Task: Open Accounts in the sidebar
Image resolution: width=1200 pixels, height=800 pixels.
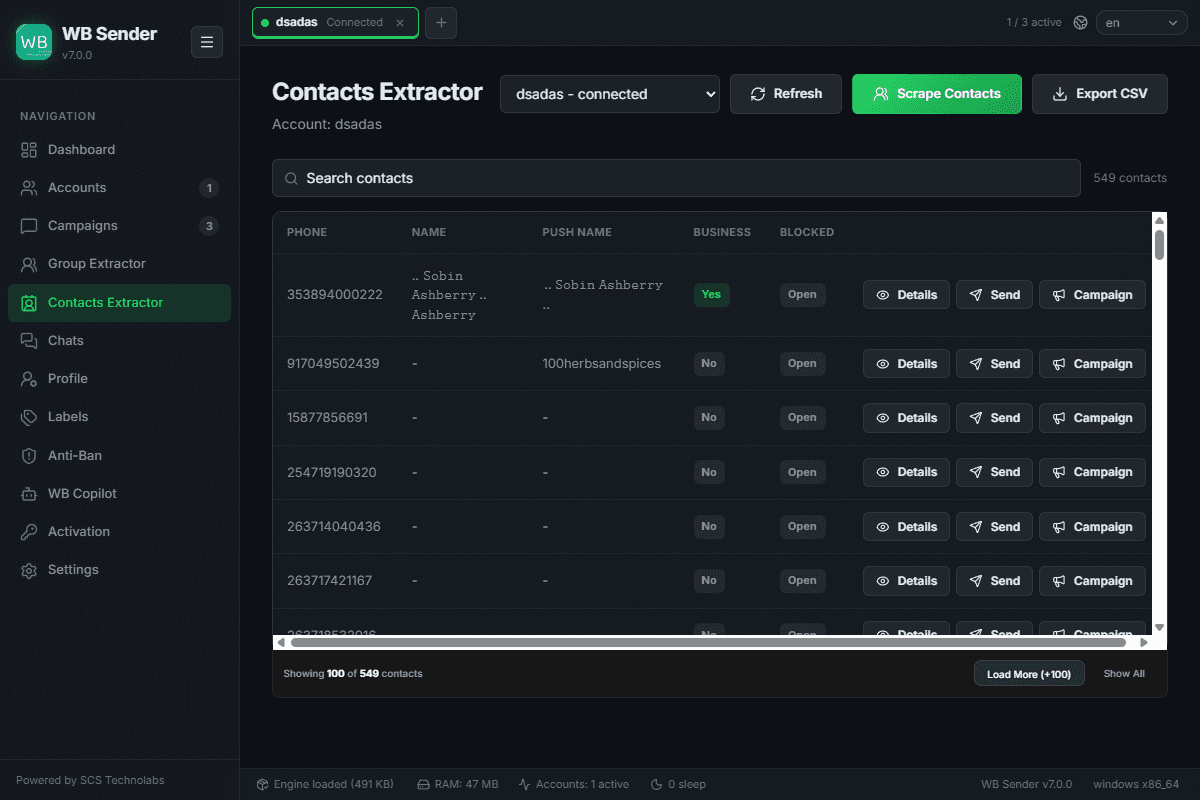Action: click(119, 188)
